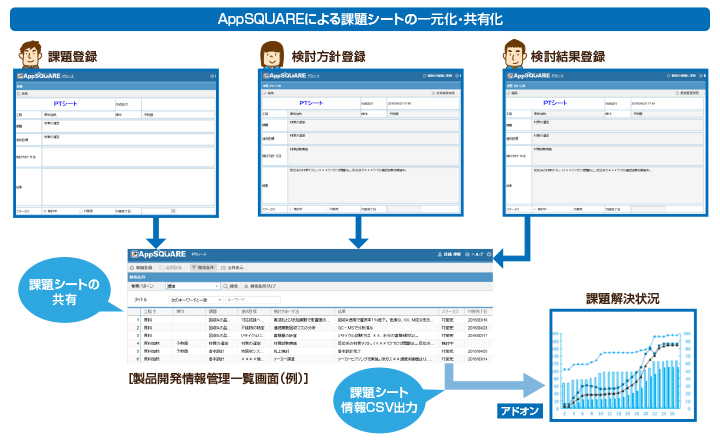Click the 課題シートの共有 bubble
The image size is (720, 440).
click(x=64, y=291)
